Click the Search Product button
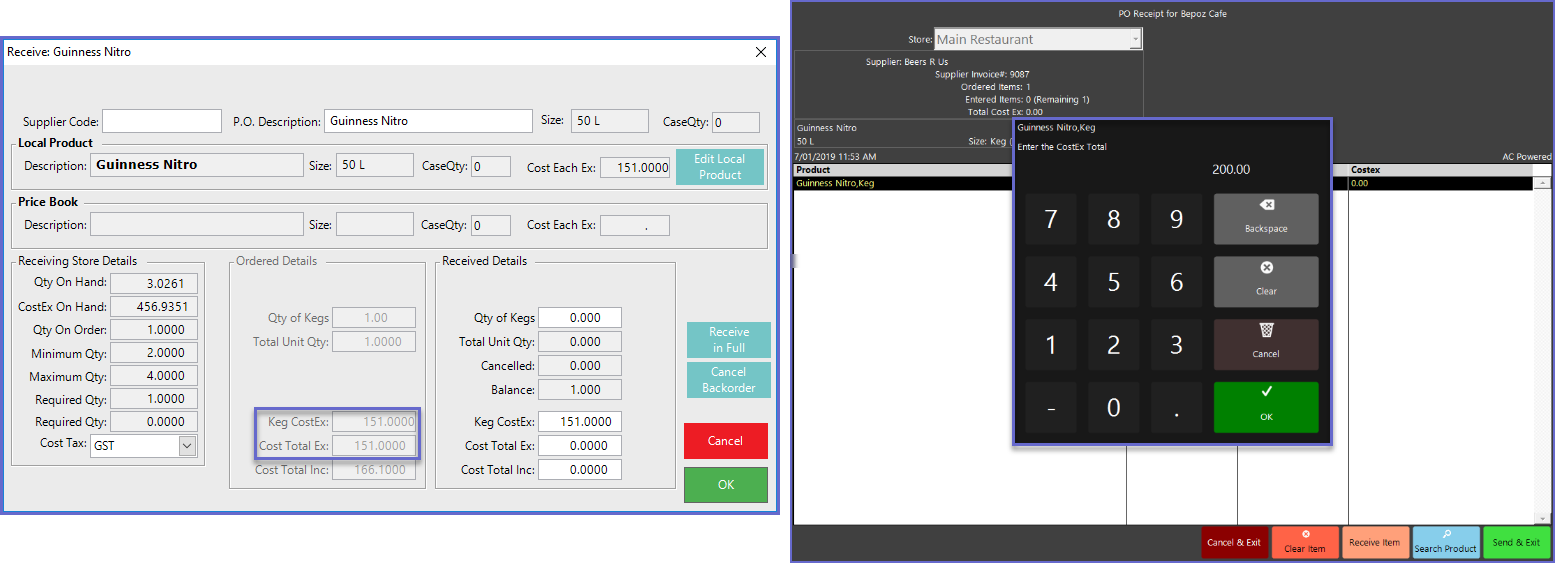This screenshot has width=1555, height=563. [1445, 542]
